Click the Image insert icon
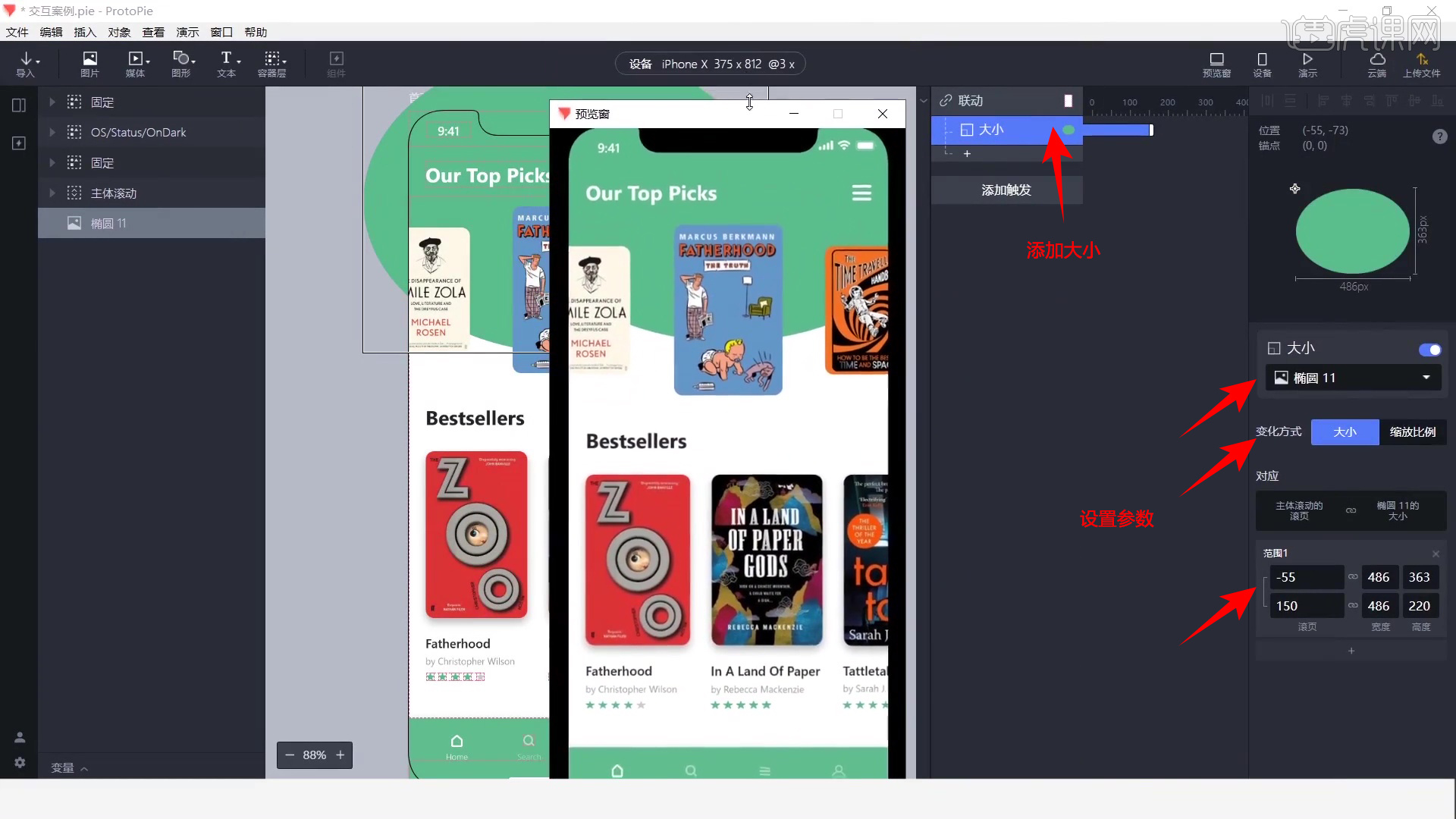Viewport: 1456px width, 819px height. click(x=90, y=63)
